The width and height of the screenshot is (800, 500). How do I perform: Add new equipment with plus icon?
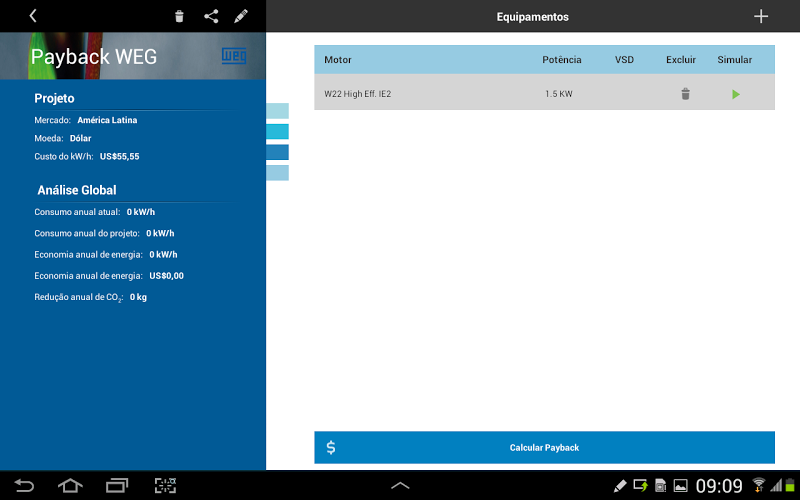point(761,16)
